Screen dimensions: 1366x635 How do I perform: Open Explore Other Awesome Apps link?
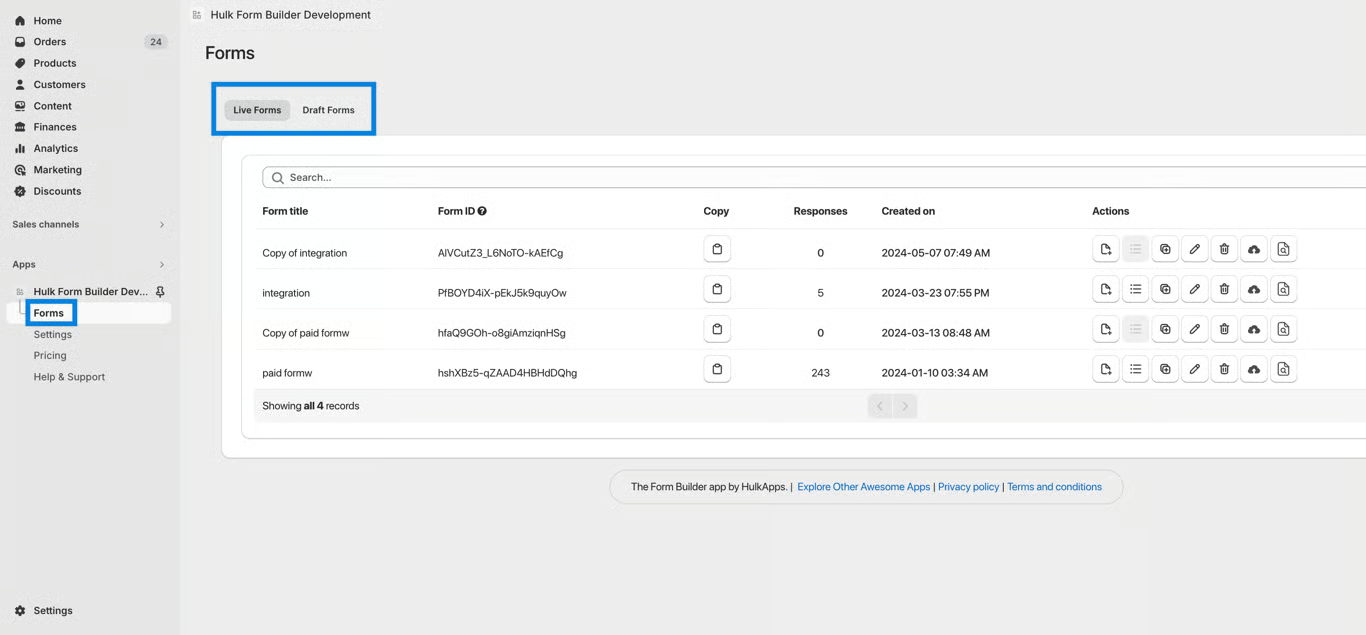point(864,487)
